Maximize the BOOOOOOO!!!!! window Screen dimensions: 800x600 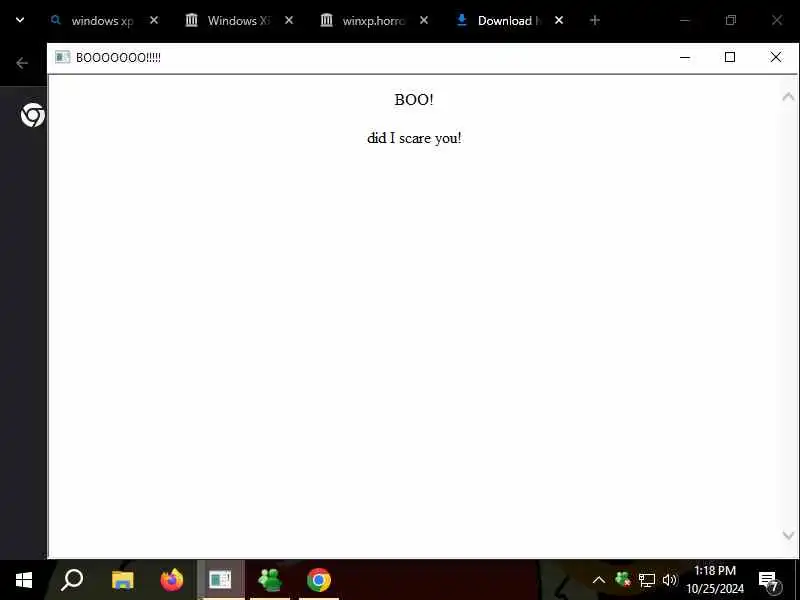point(730,57)
